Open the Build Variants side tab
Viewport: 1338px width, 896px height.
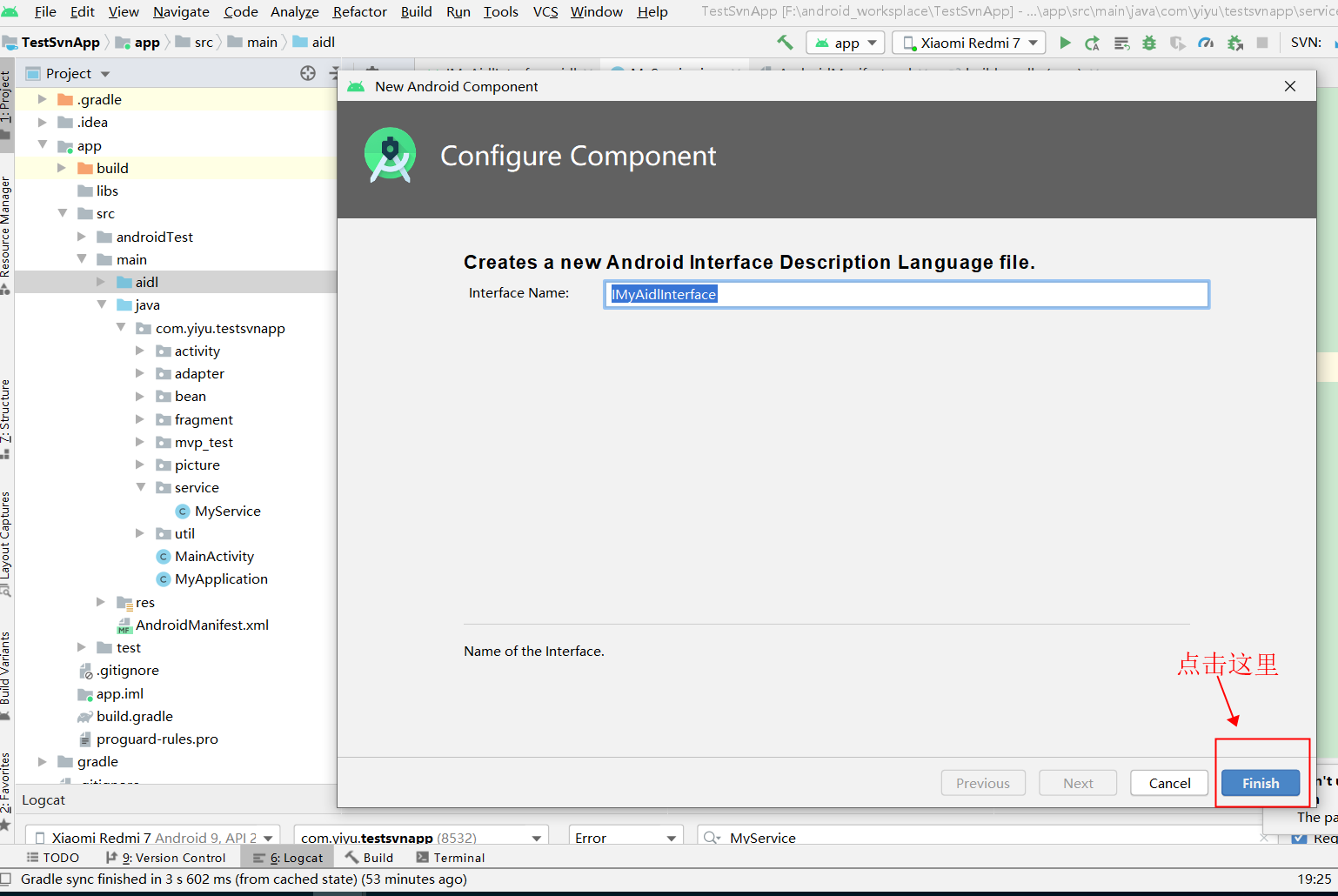5,675
